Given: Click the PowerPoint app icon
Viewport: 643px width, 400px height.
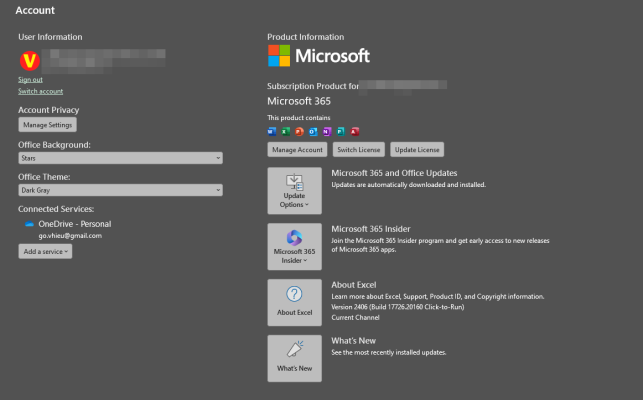Looking at the screenshot, I should coord(299,132).
